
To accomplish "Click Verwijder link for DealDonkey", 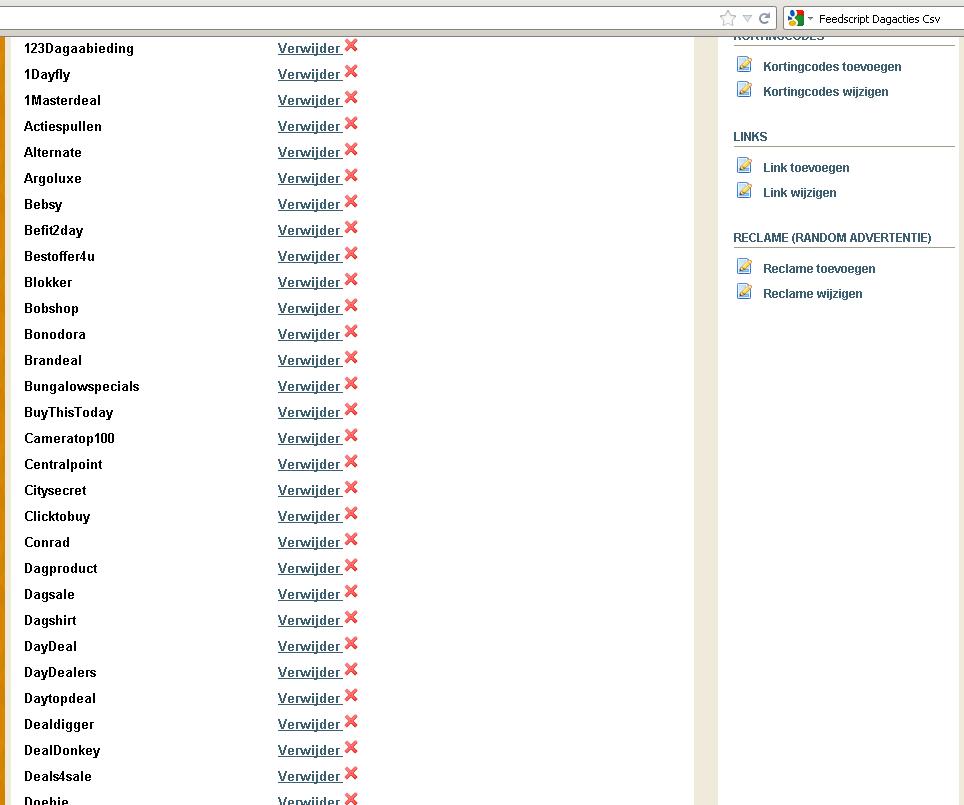I will pyautogui.click(x=309, y=750).
